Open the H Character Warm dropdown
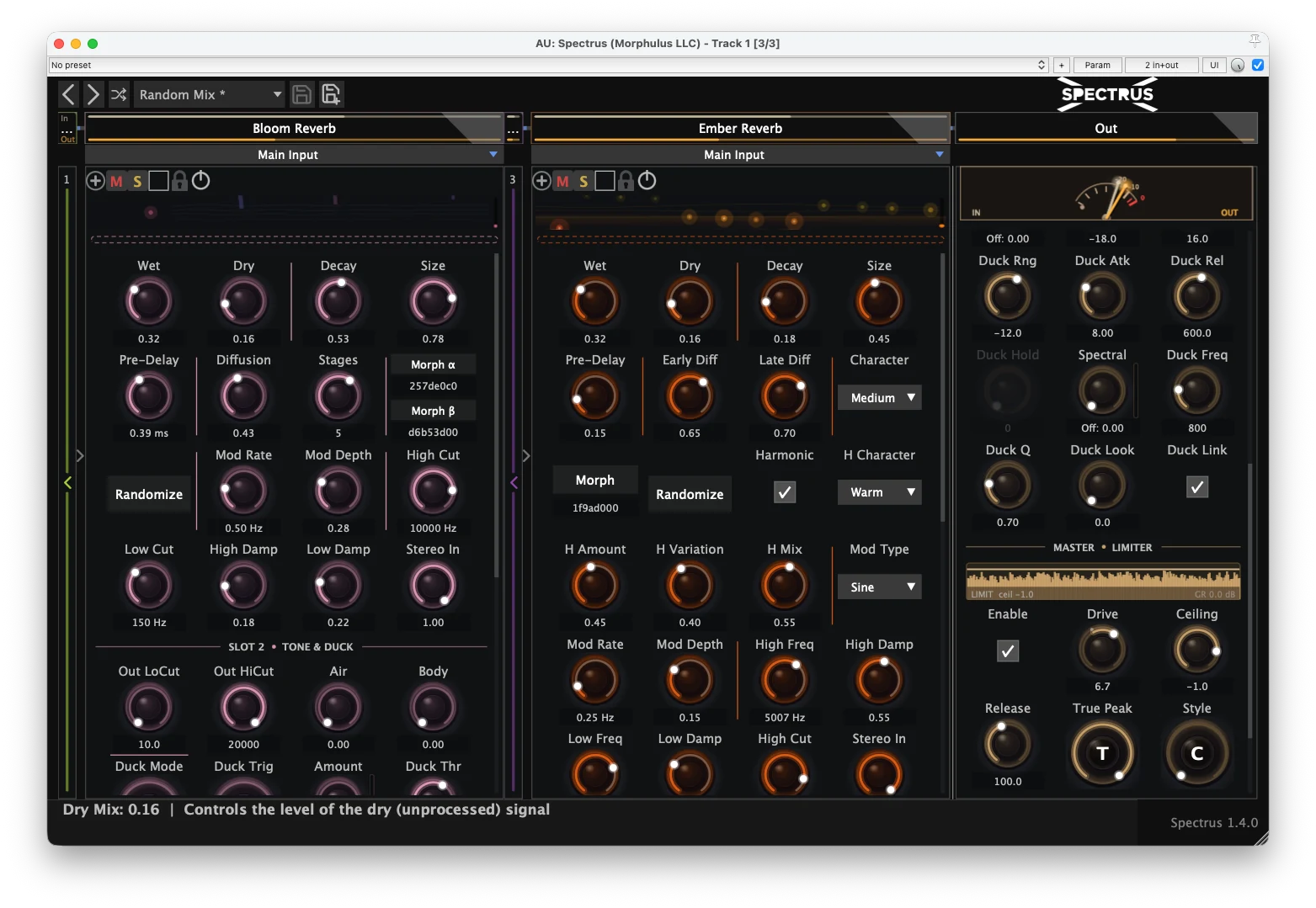This screenshot has height=908, width=1316. pyautogui.click(x=880, y=492)
